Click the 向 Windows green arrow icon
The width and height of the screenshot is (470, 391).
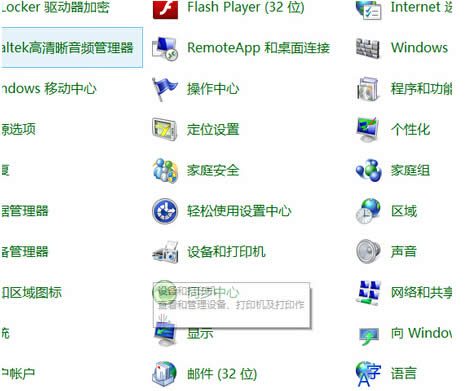tap(368, 335)
